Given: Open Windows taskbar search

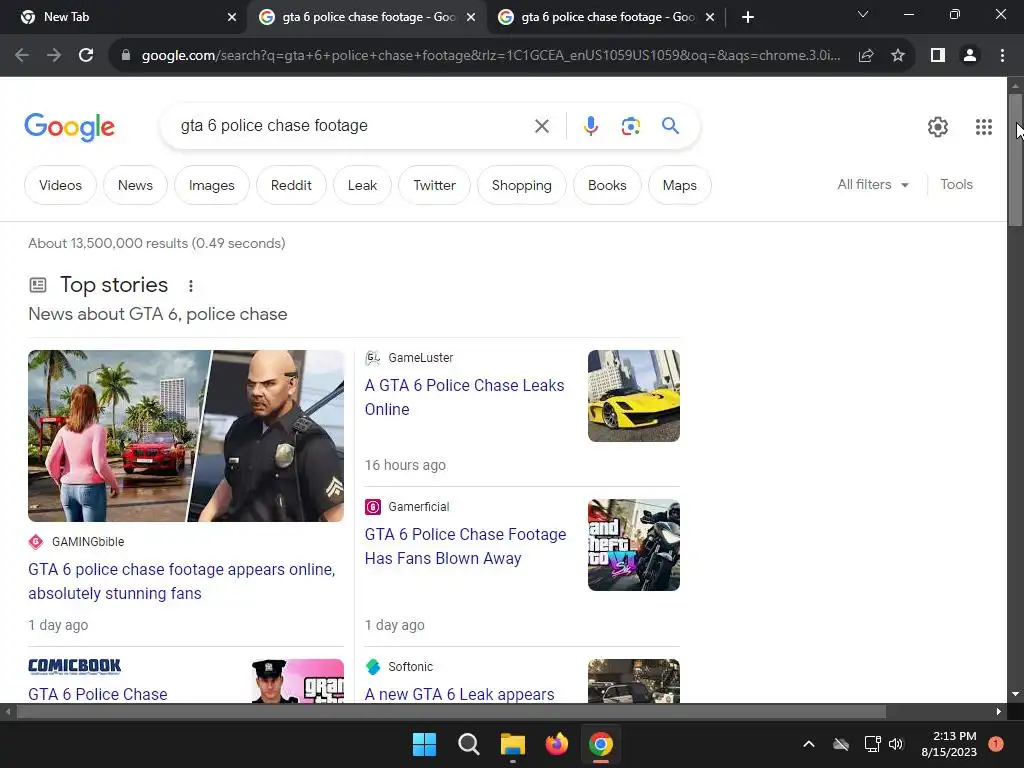Looking at the screenshot, I should (x=468, y=744).
